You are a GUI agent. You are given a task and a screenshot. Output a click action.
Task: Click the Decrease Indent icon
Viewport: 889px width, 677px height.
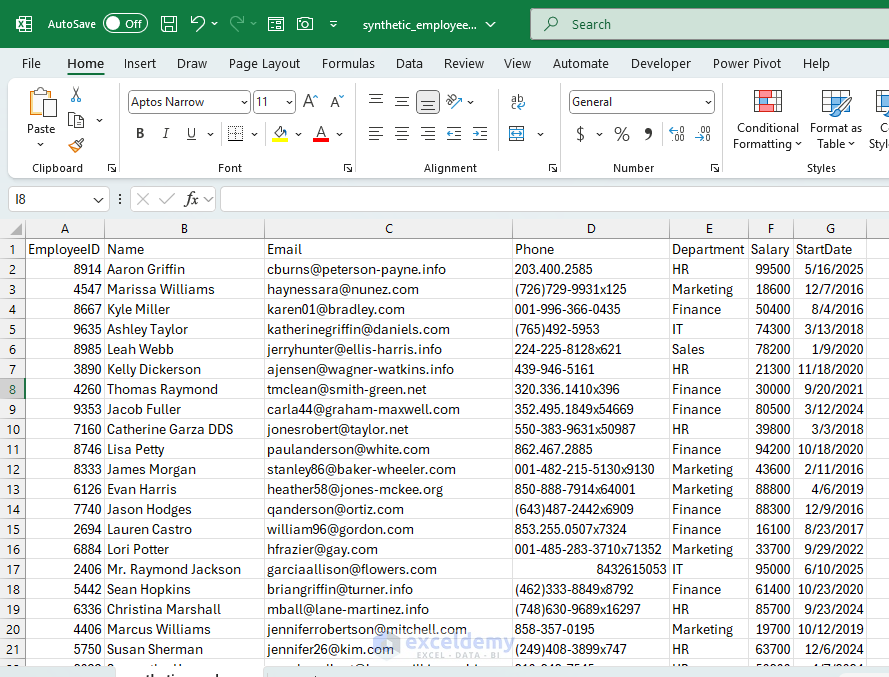tap(454, 134)
